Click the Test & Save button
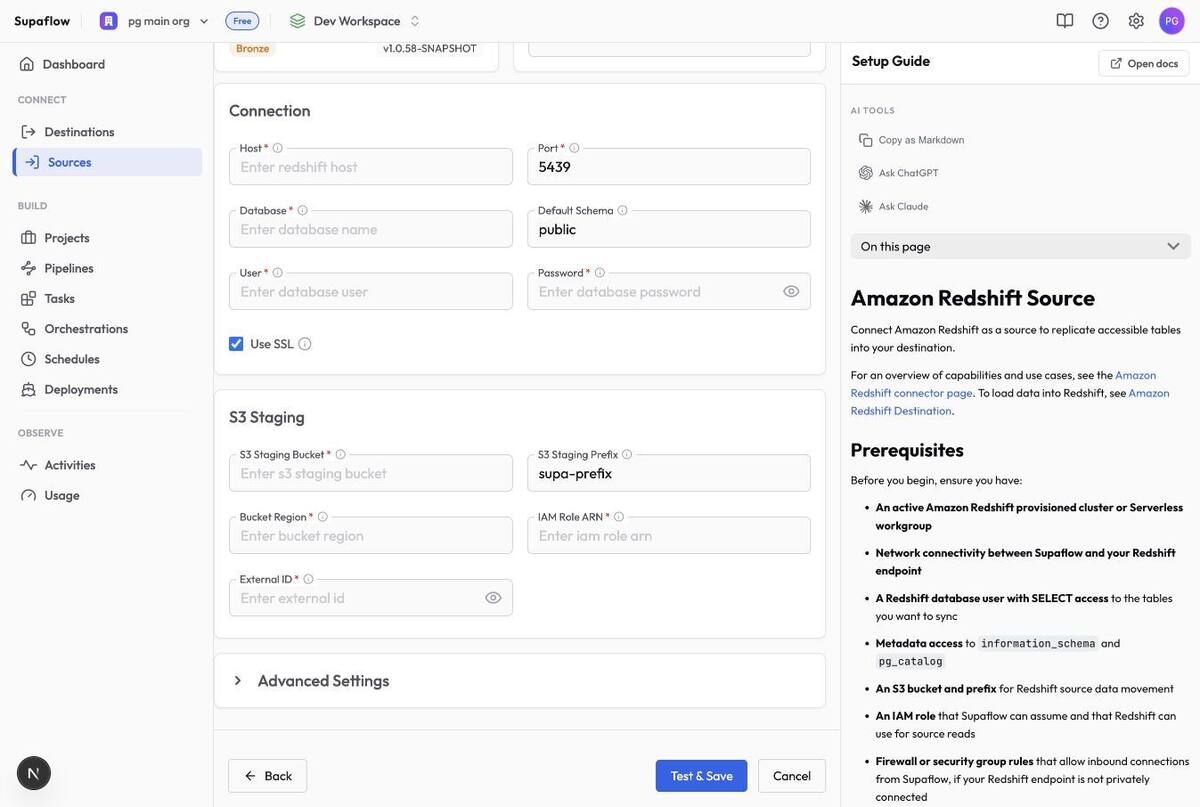 [x=701, y=776]
